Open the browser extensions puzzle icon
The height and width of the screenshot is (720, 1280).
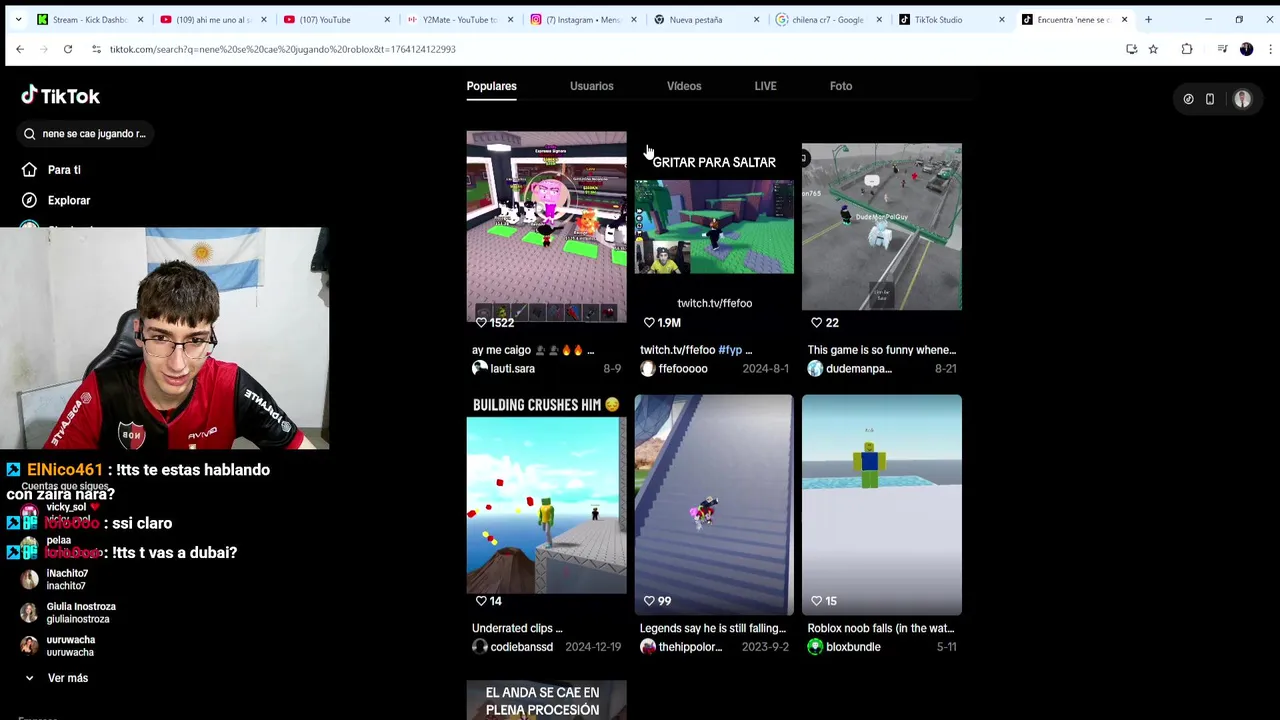coord(1187,49)
